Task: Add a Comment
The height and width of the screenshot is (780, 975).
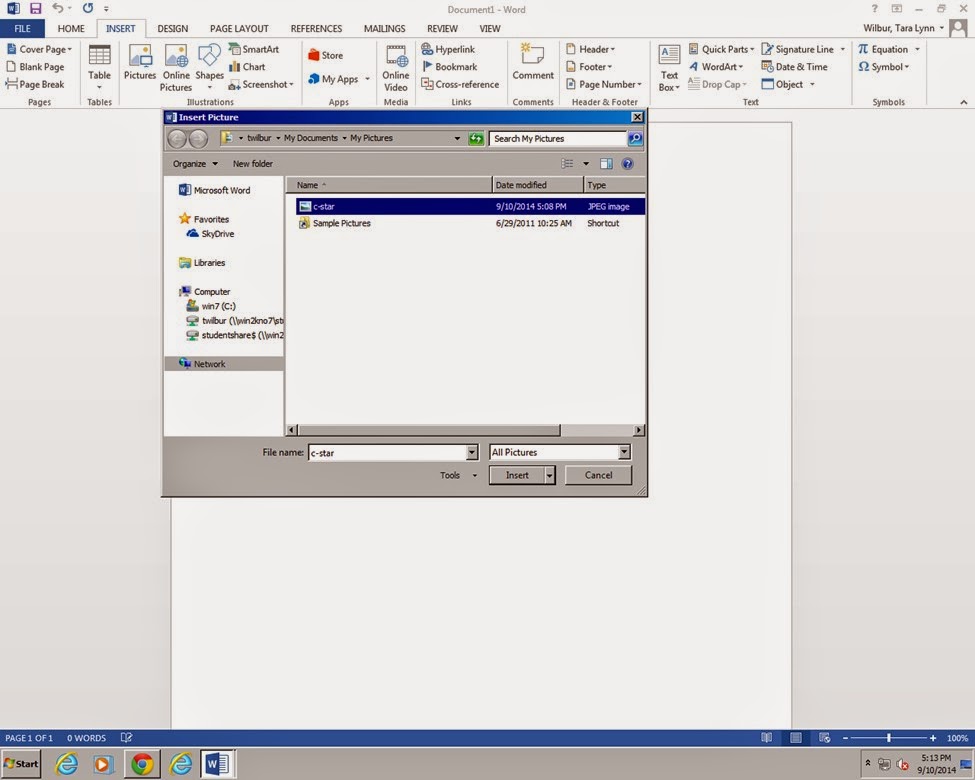Action: [x=532, y=66]
